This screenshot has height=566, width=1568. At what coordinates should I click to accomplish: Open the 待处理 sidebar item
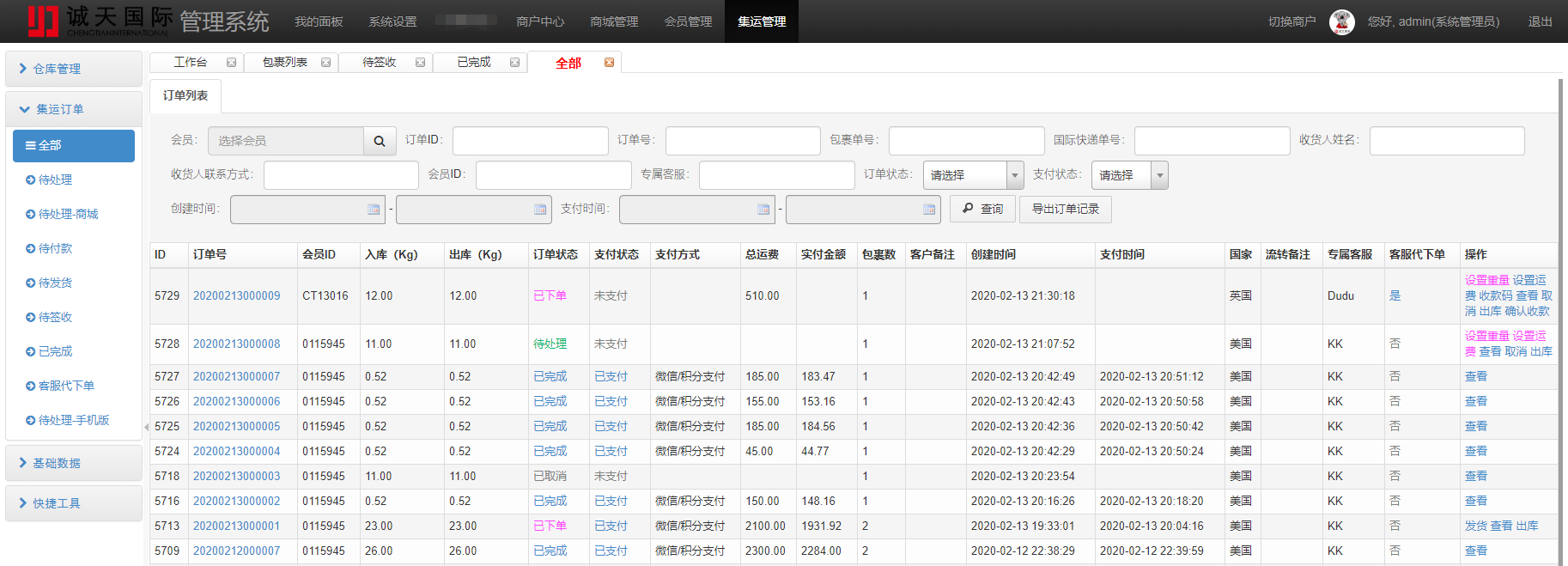point(55,180)
